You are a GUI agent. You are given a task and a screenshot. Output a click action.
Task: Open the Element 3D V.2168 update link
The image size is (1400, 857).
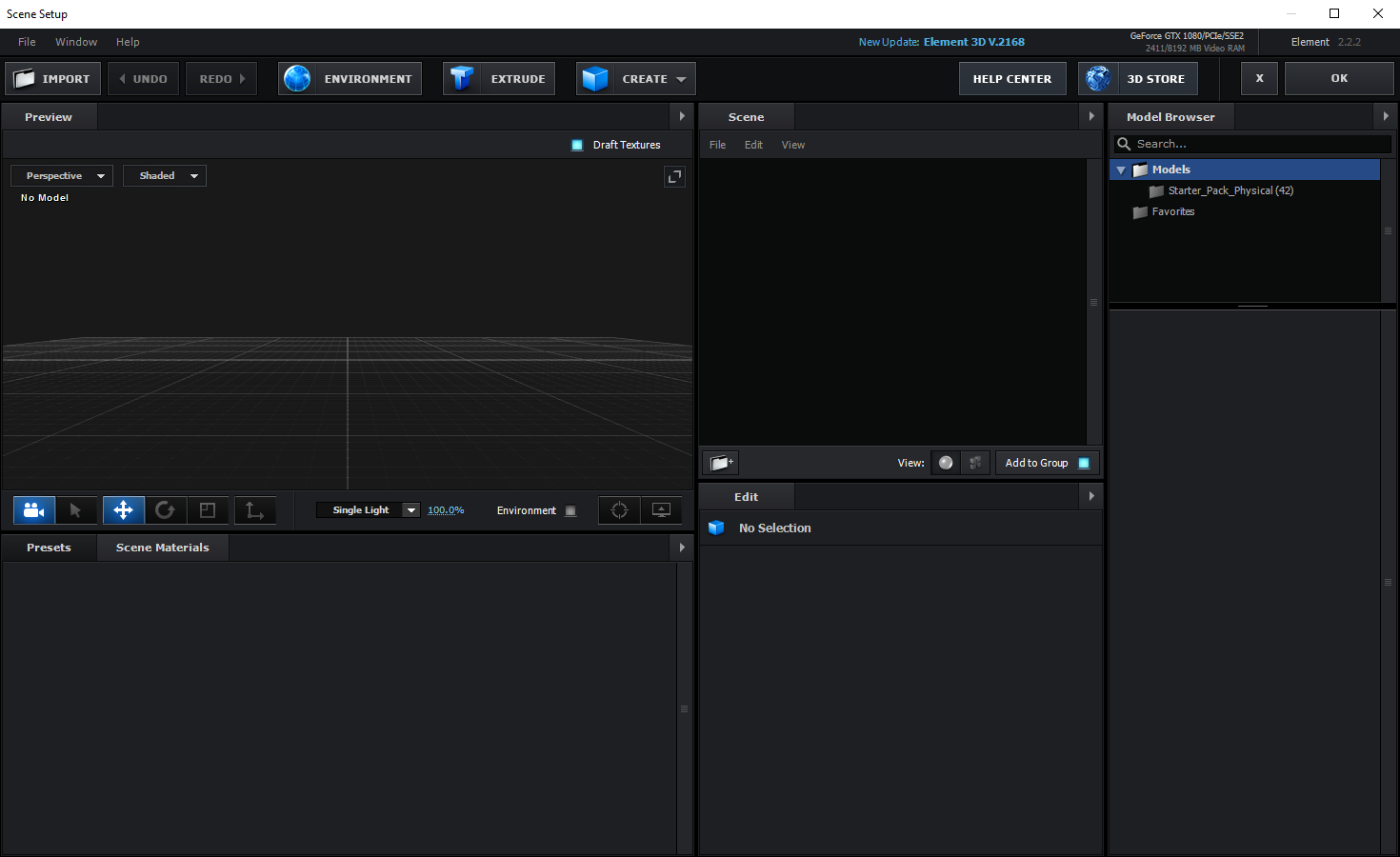[x=973, y=42]
